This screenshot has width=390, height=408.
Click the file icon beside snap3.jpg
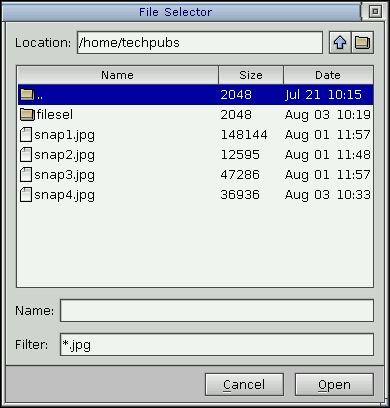[26, 175]
